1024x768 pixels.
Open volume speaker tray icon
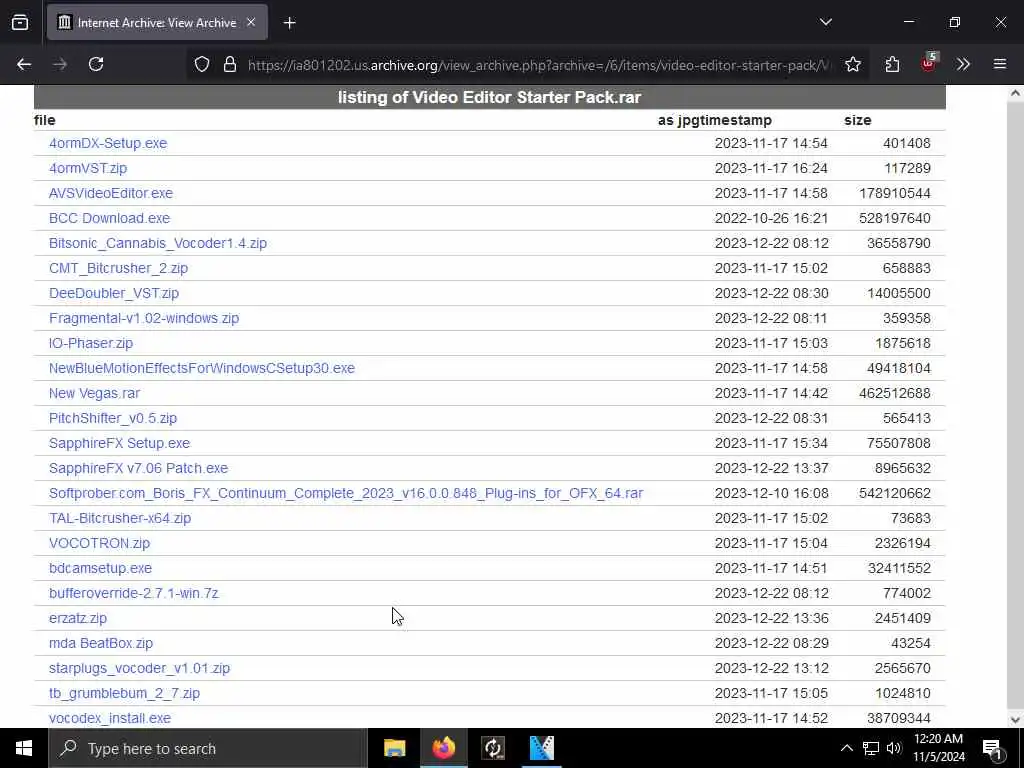pyautogui.click(x=894, y=748)
